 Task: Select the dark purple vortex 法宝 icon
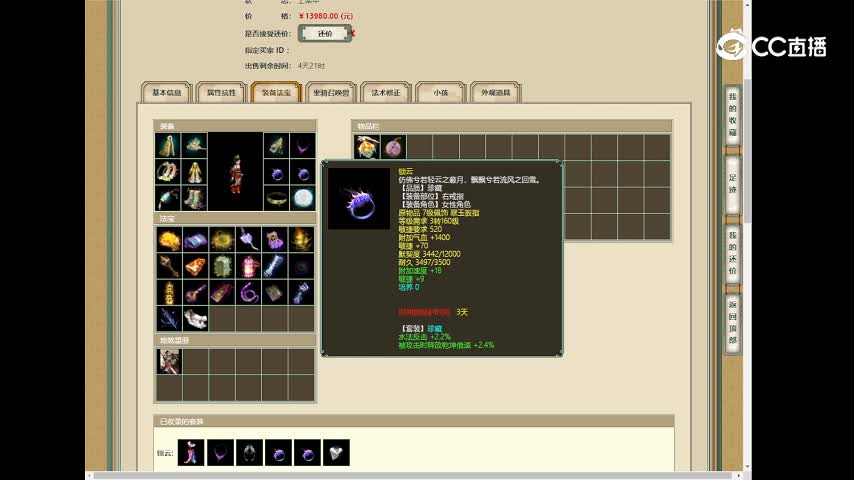301,266
